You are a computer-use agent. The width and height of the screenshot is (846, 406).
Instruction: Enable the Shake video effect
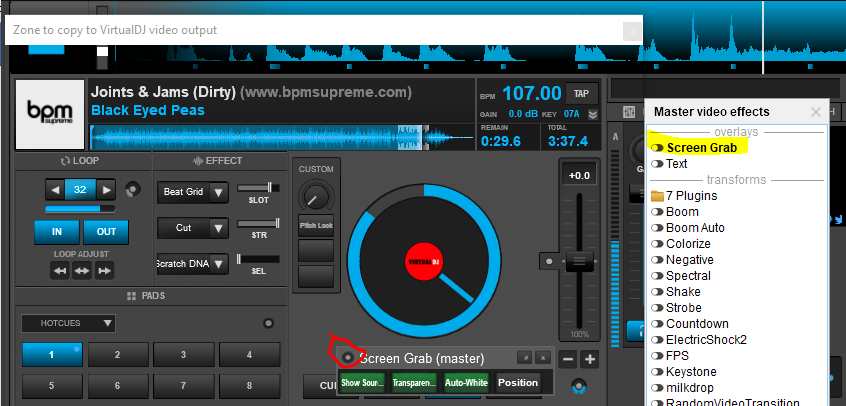coord(657,292)
